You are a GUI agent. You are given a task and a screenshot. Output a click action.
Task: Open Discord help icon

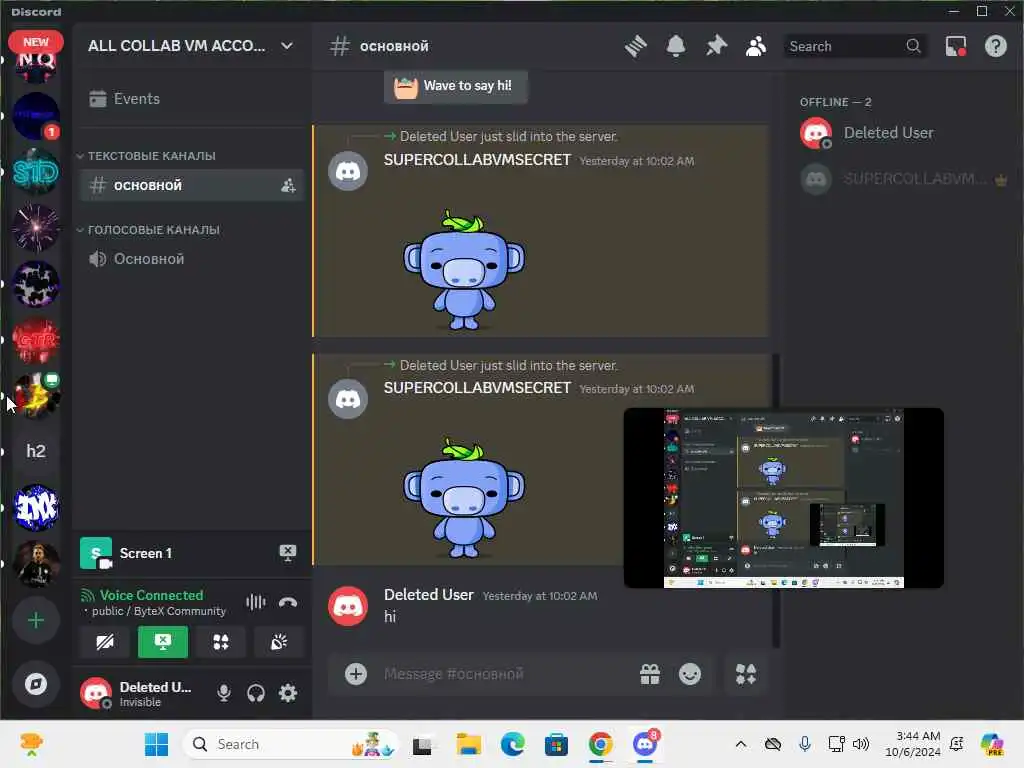click(x=995, y=46)
